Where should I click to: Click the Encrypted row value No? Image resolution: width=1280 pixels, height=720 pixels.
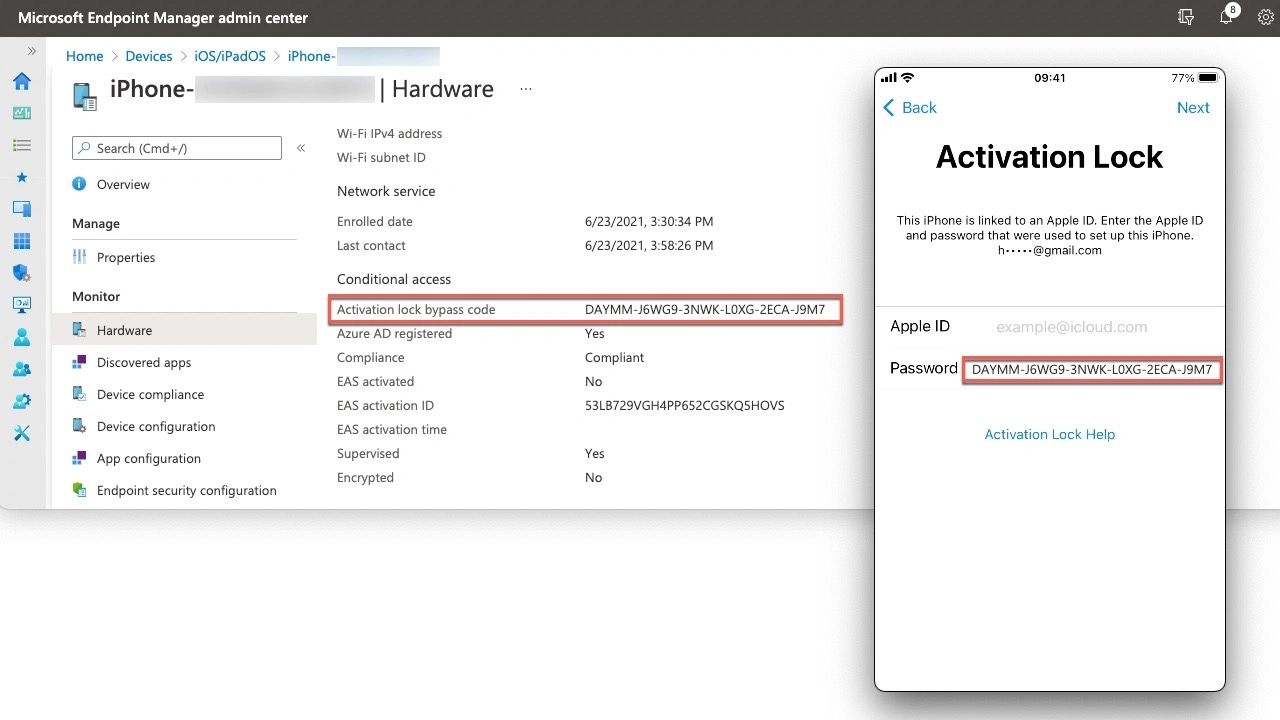tap(594, 478)
